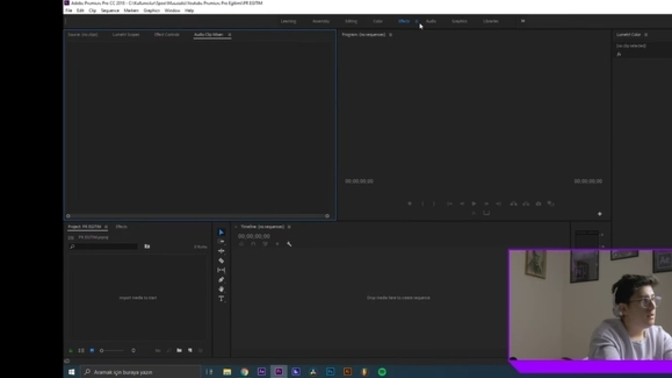Select the Type tool

[221, 298]
